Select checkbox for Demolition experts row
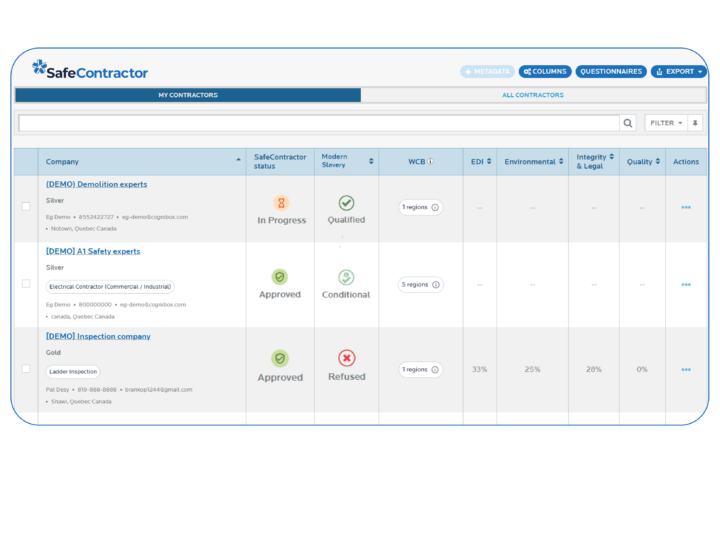Image resolution: width=720 pixels, height=540 pixels. 26,207
